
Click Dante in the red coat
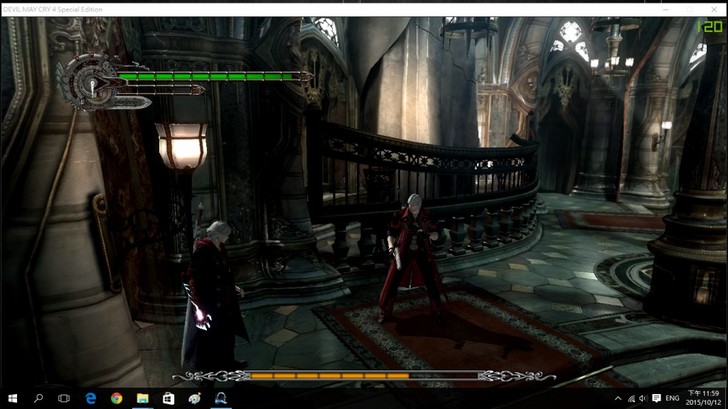coord(410,258)
